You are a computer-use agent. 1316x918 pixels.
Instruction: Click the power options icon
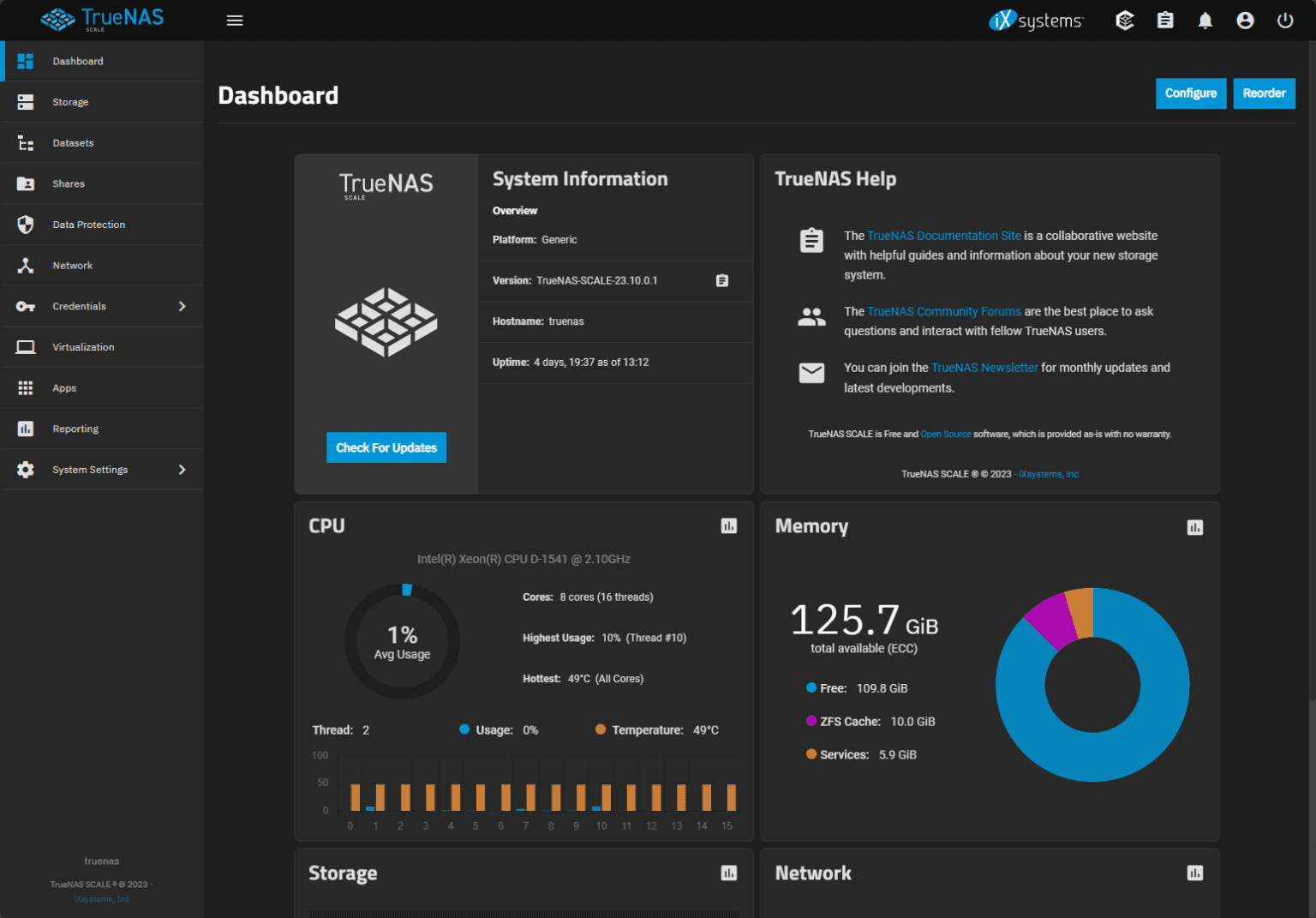tap(1284, 20)
